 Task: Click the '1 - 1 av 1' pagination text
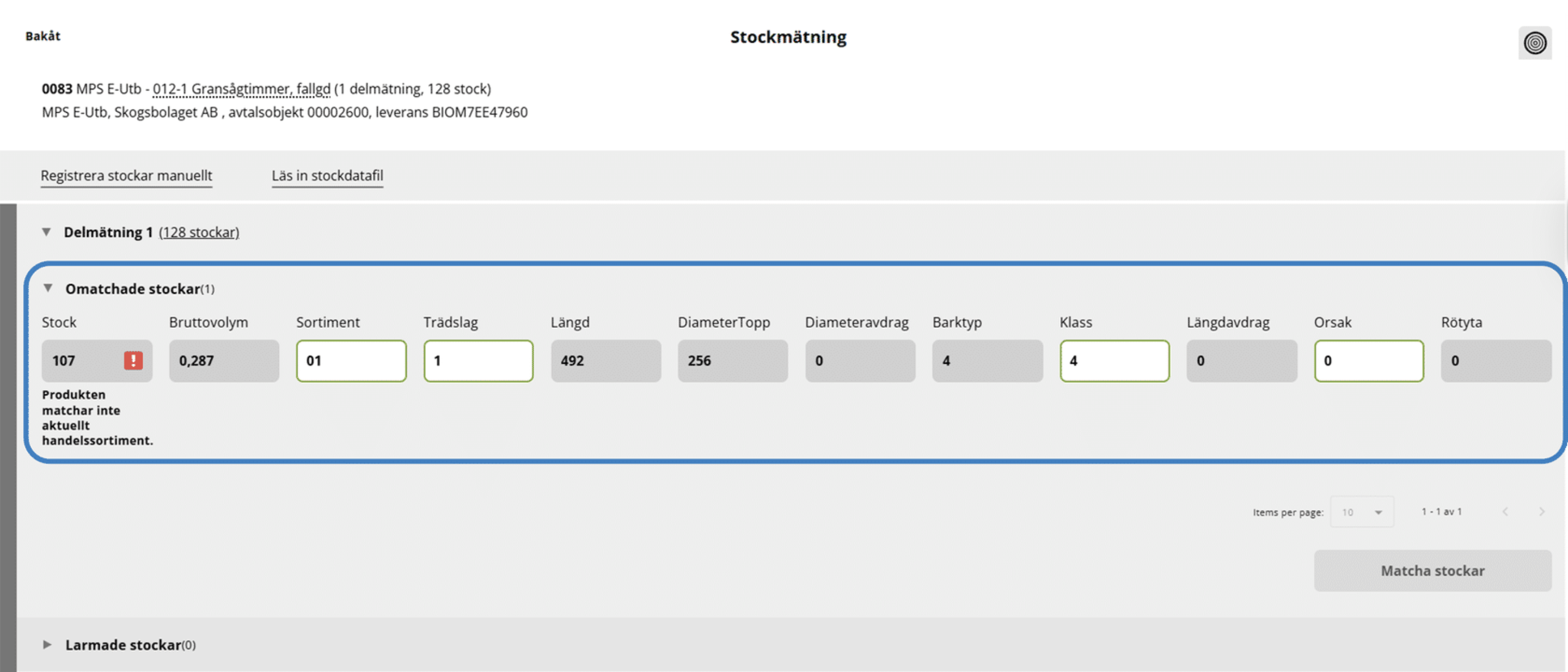point(1441,511)
